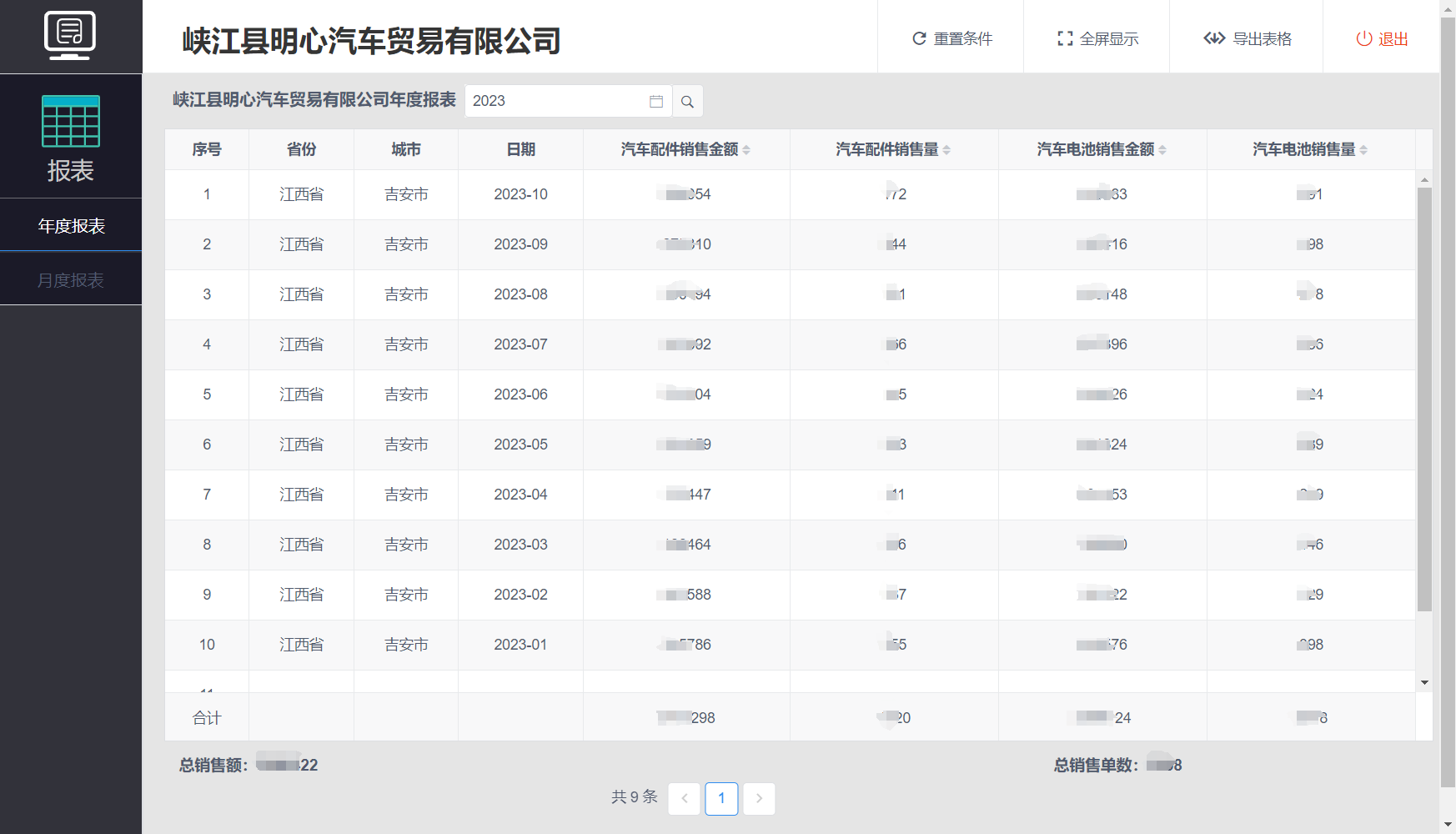Sort by 汽车配件销售金额 column

click(x=746, y=150)
